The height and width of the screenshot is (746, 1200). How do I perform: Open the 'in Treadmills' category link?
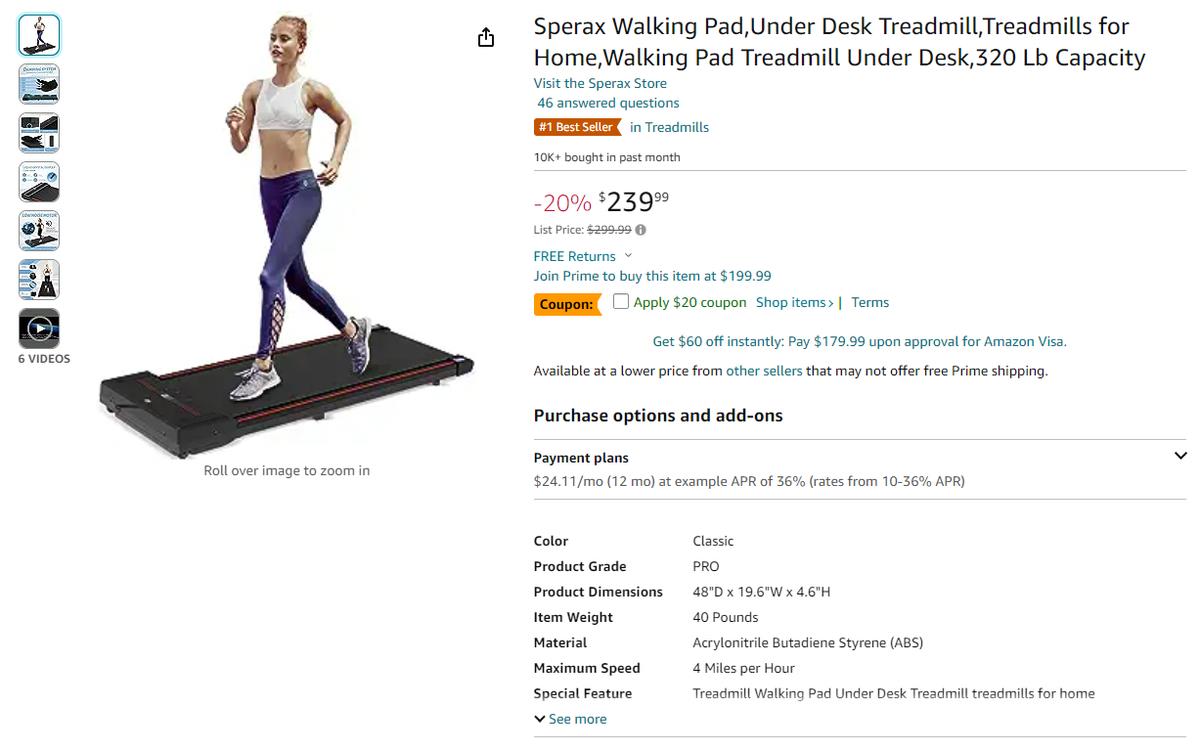point(669,127)
